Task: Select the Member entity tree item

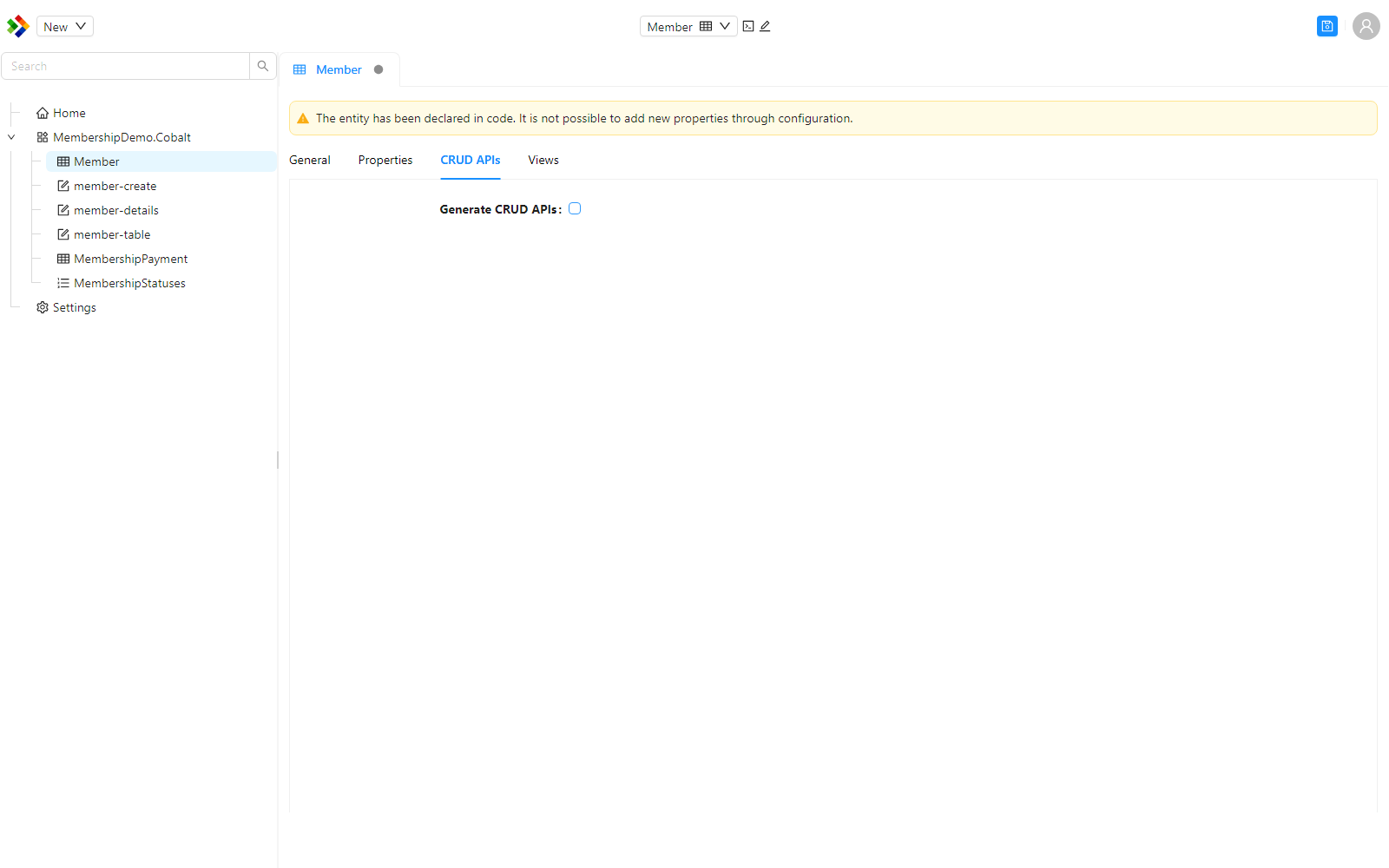Action: (x=161, y=161)
